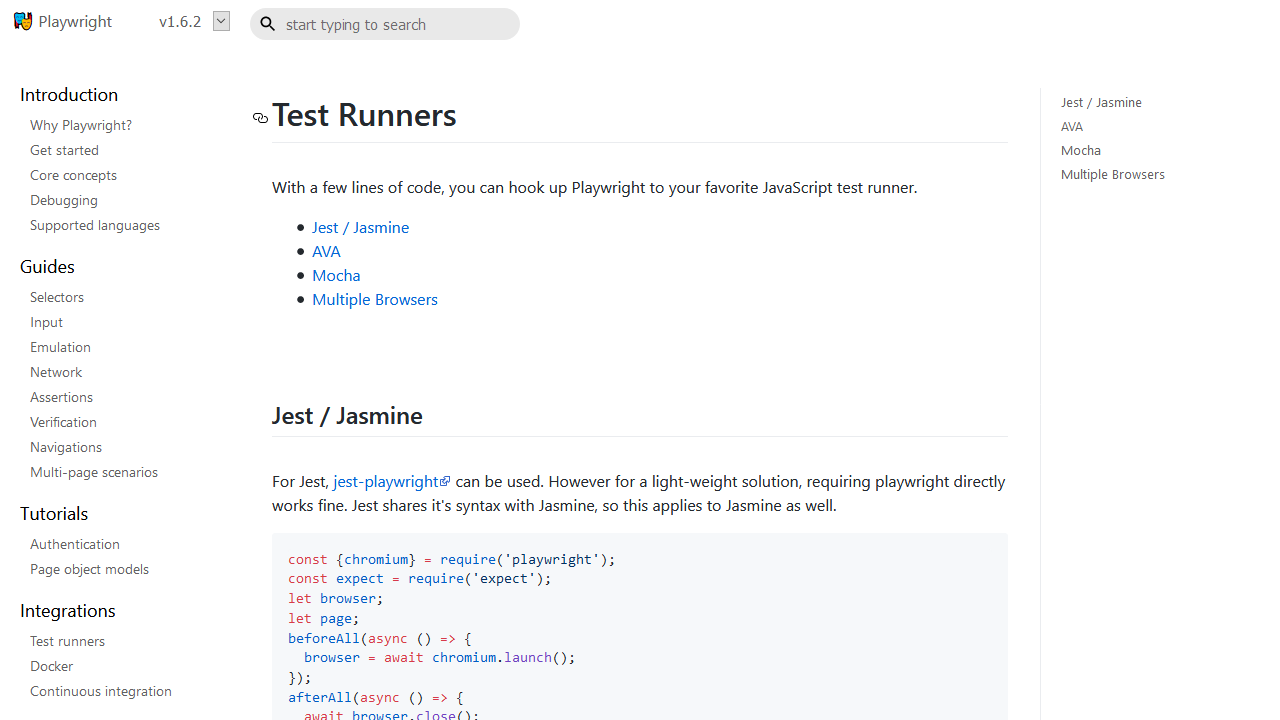1280x720 pixels.
Task: Click the beforeAll(async () => { code line
Action: 380,638
